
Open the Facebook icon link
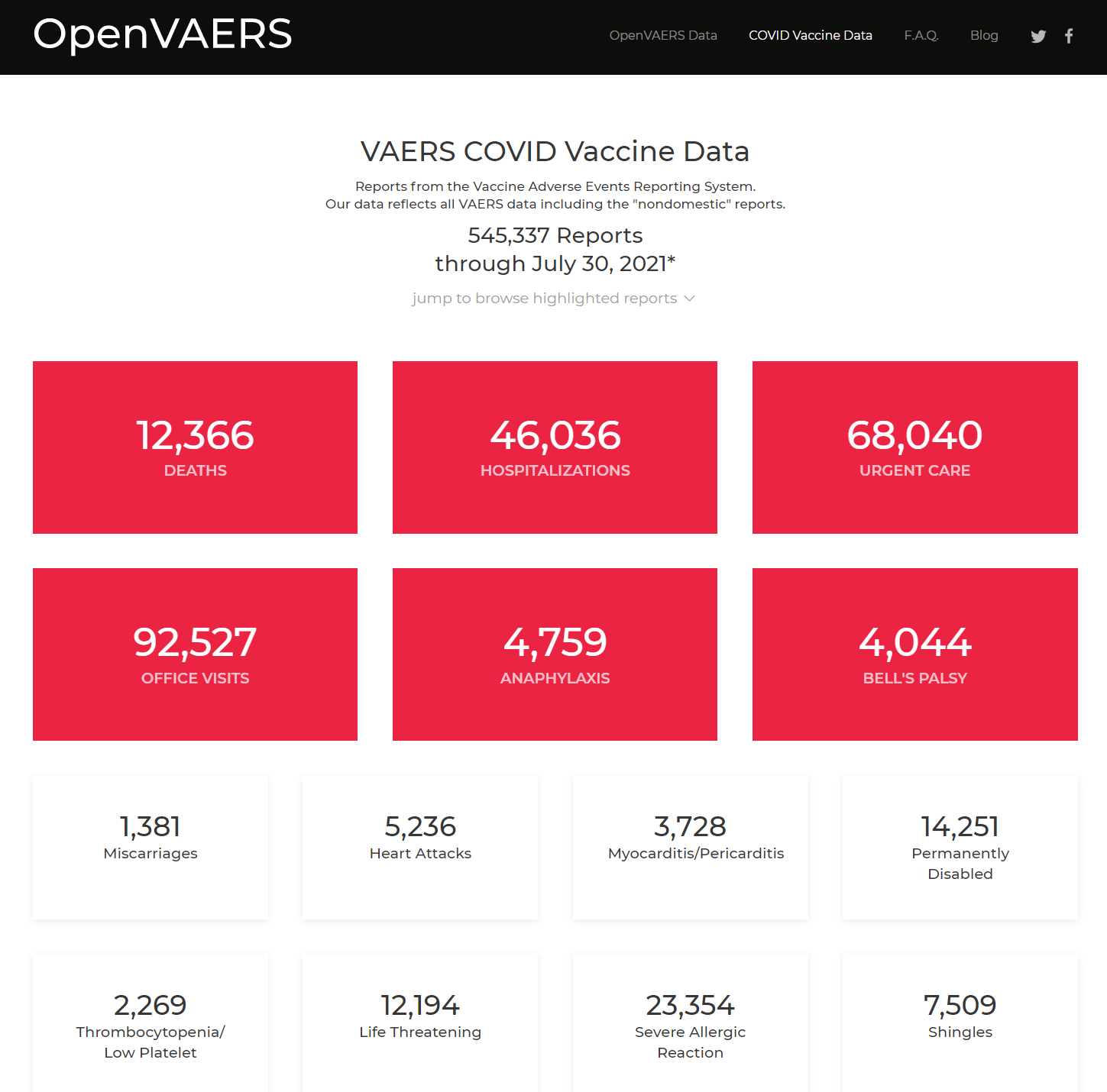click(1069, 36)
